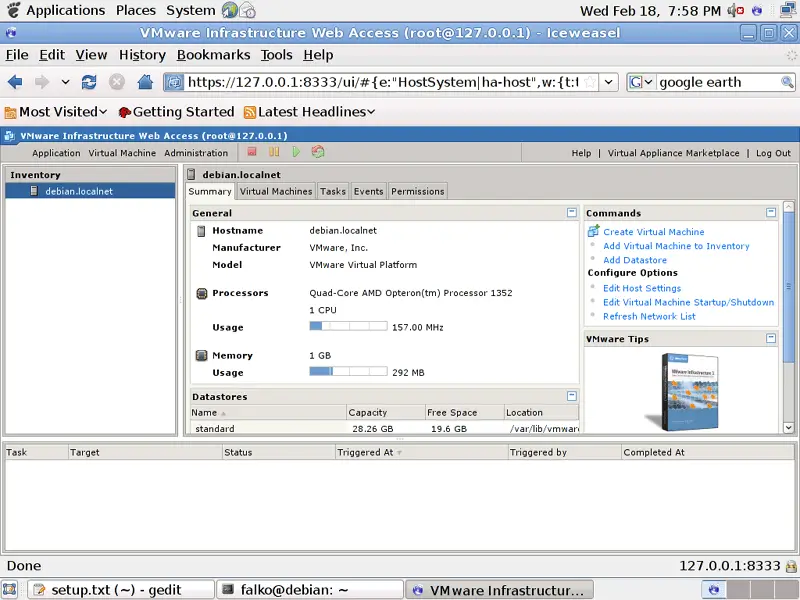800x600 pixels.
Task: Click the yellow Suspend icon in VMware toolbar
Action: click(274, 152)
